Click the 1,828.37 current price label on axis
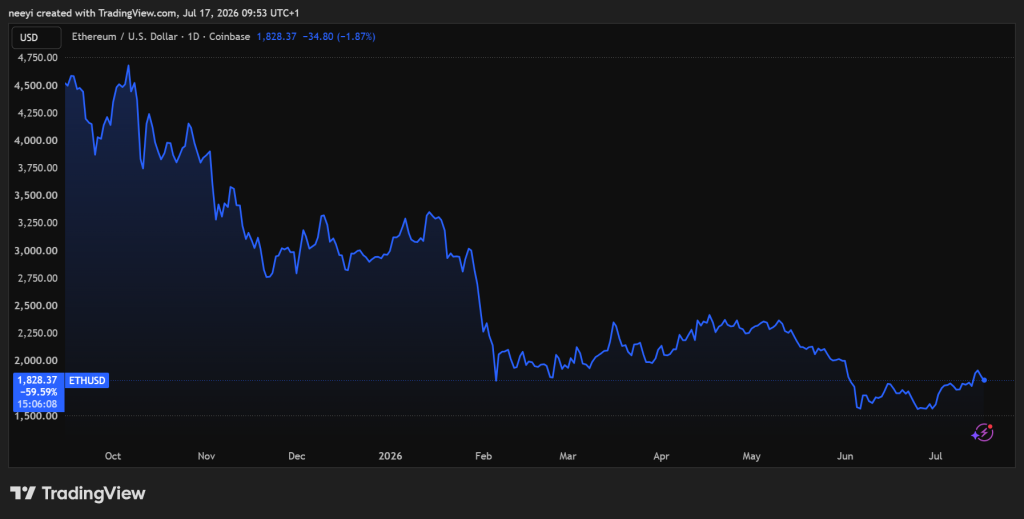 click(38, 380)
